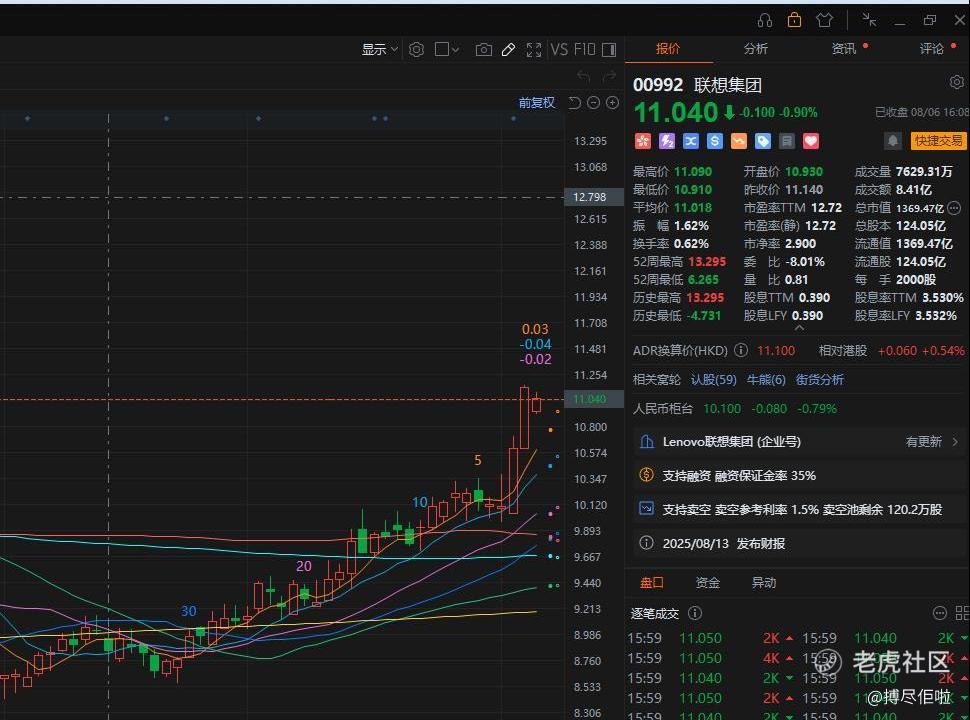Switch to the 资金 tab
The image size is (970, 720).
(x=708, y=583)
